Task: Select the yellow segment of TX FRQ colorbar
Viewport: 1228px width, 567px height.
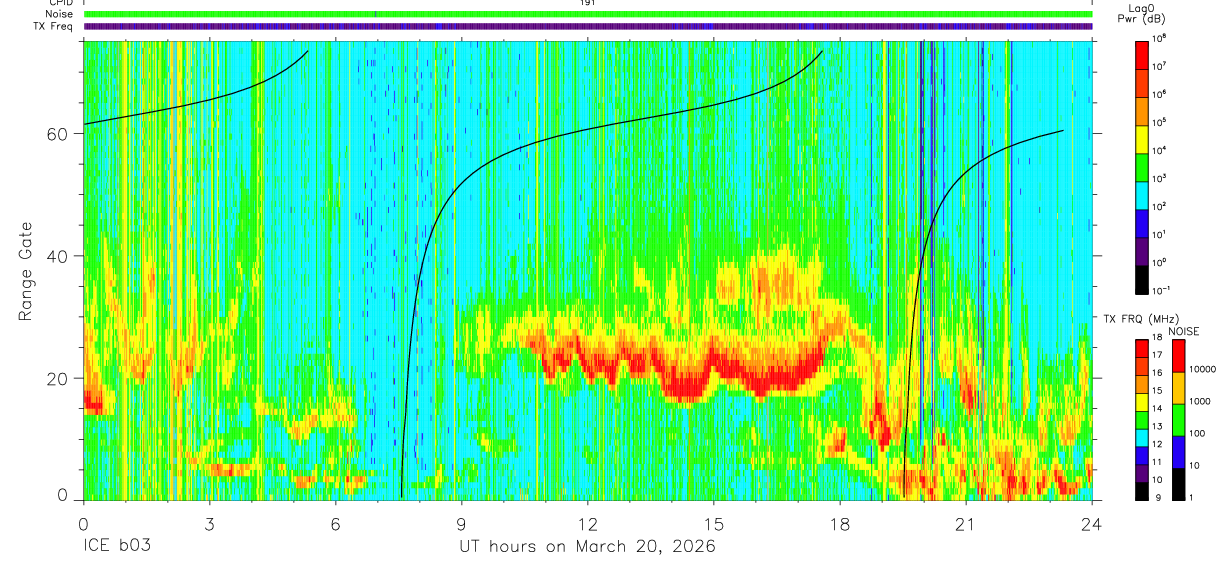Action: click(x=1142, y=401)
